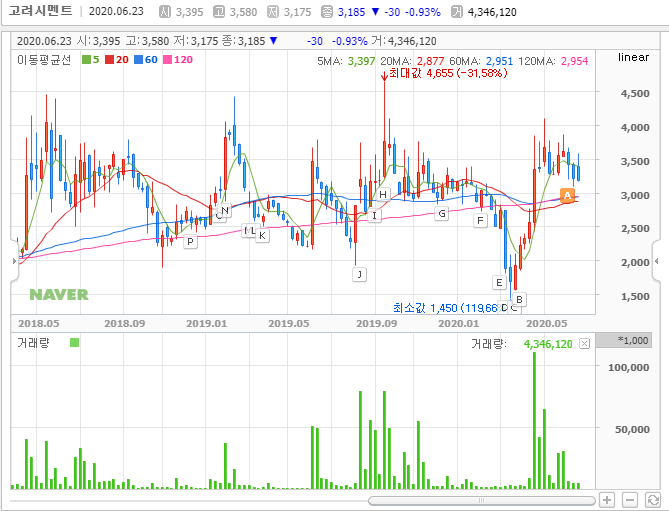Close the volume indicator panel
Viewport: 669px width, 511px height.
tap(585, 344)
